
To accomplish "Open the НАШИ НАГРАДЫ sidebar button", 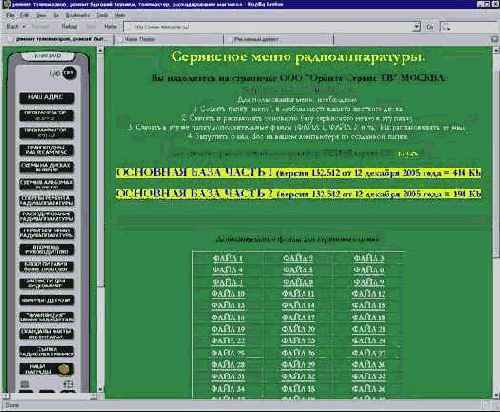I will pos(47,369).
